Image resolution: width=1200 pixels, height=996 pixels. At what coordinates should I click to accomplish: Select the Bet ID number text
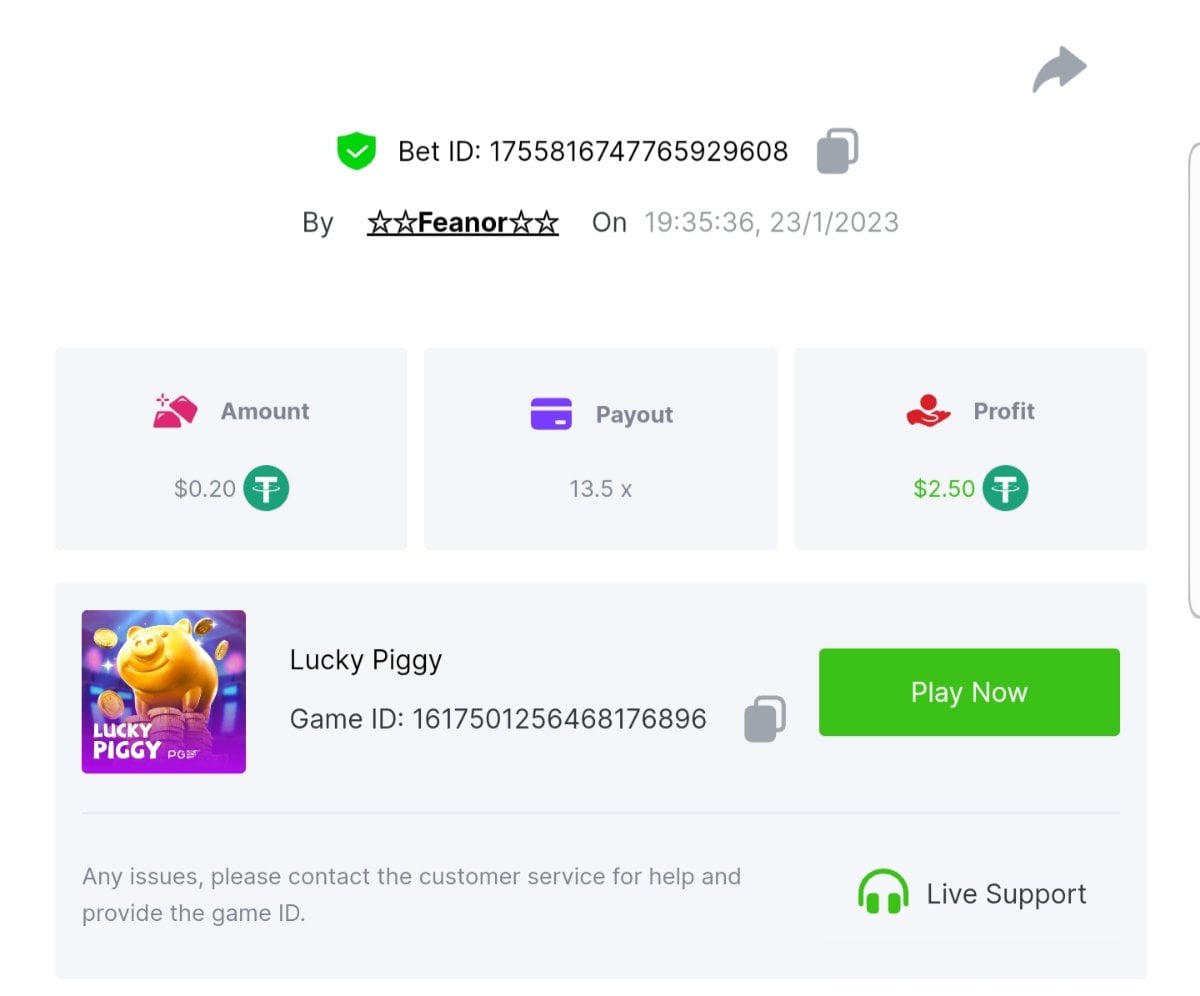(638, 152)
